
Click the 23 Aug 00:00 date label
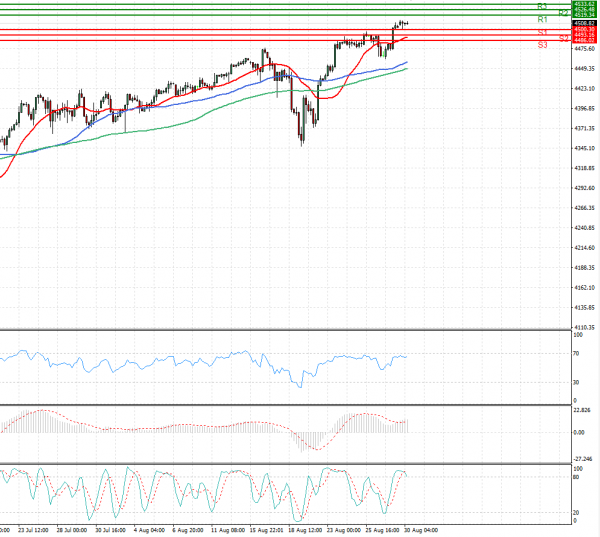coord(344,530)
